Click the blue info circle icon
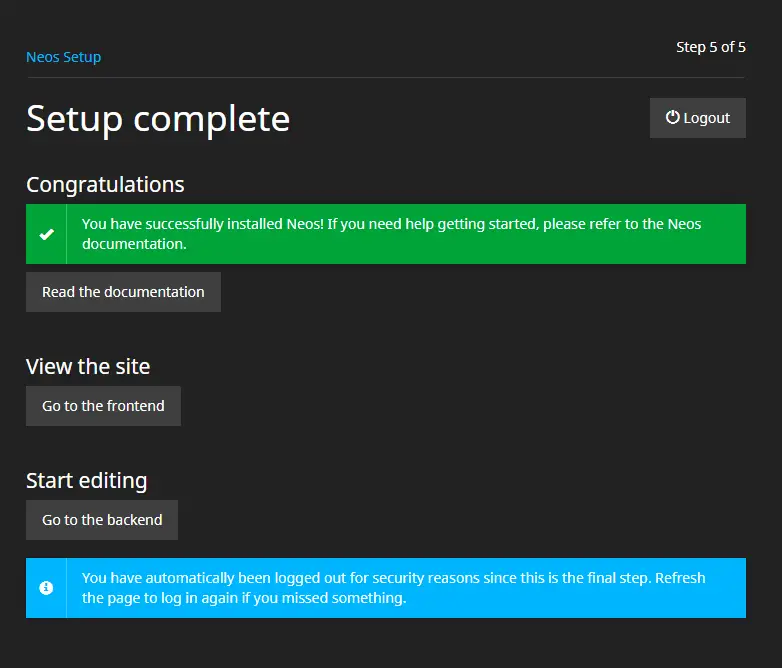This screenshot has width=782, height=668. [x=46, y=588]
